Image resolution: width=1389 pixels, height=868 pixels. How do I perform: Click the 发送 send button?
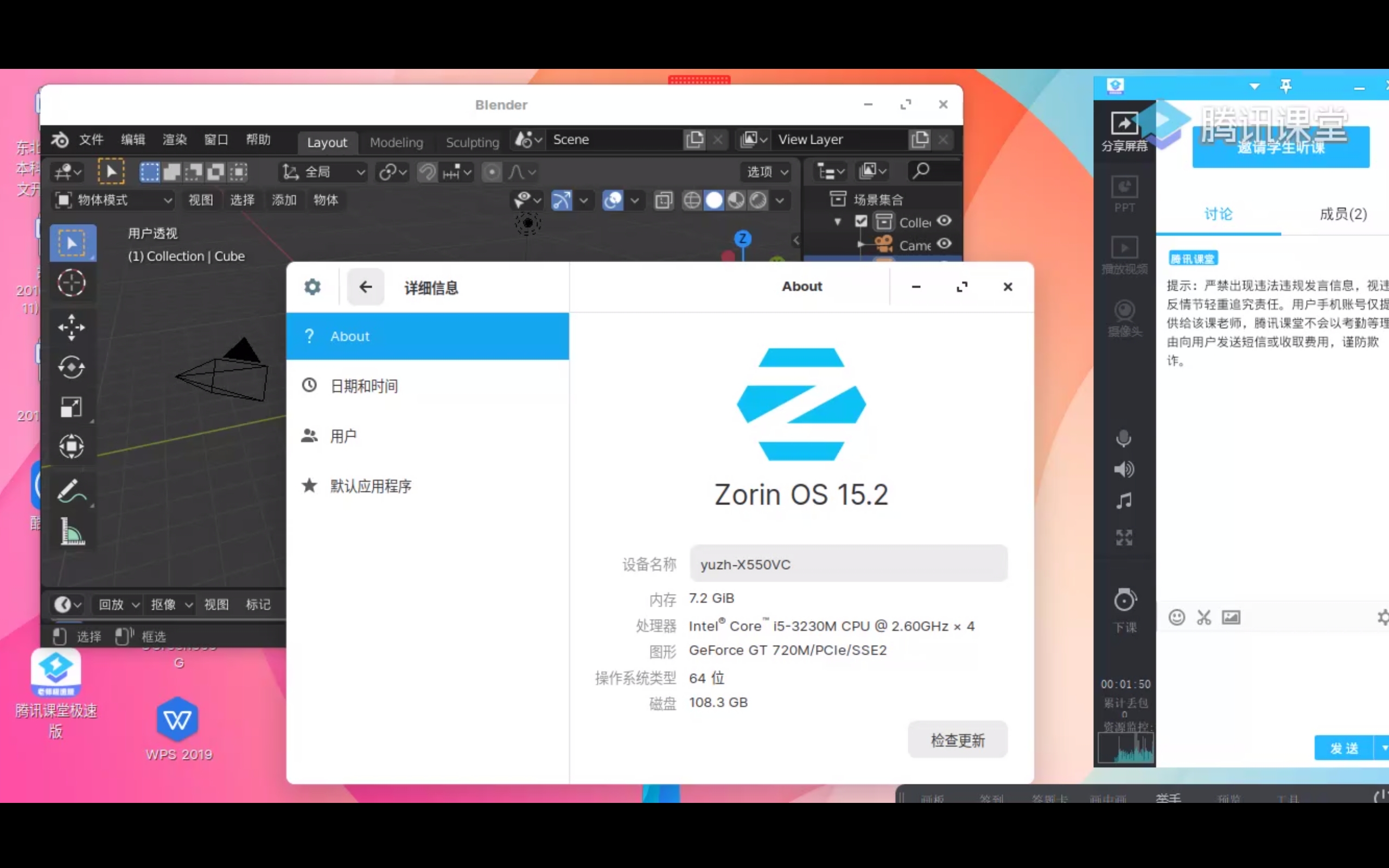[x=1343, y=748]
